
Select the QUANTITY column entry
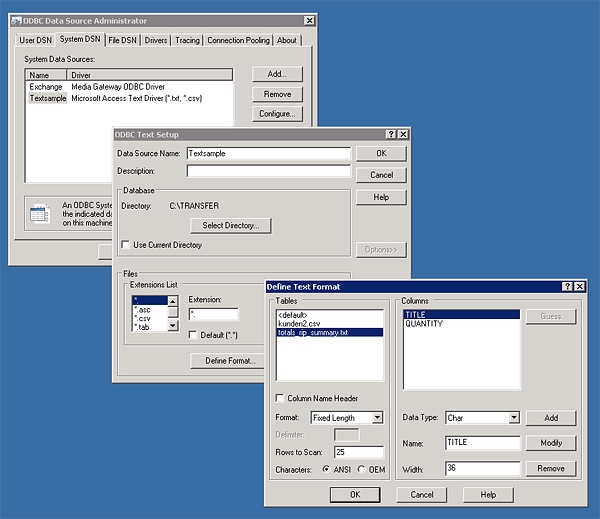tap(424, 323)
